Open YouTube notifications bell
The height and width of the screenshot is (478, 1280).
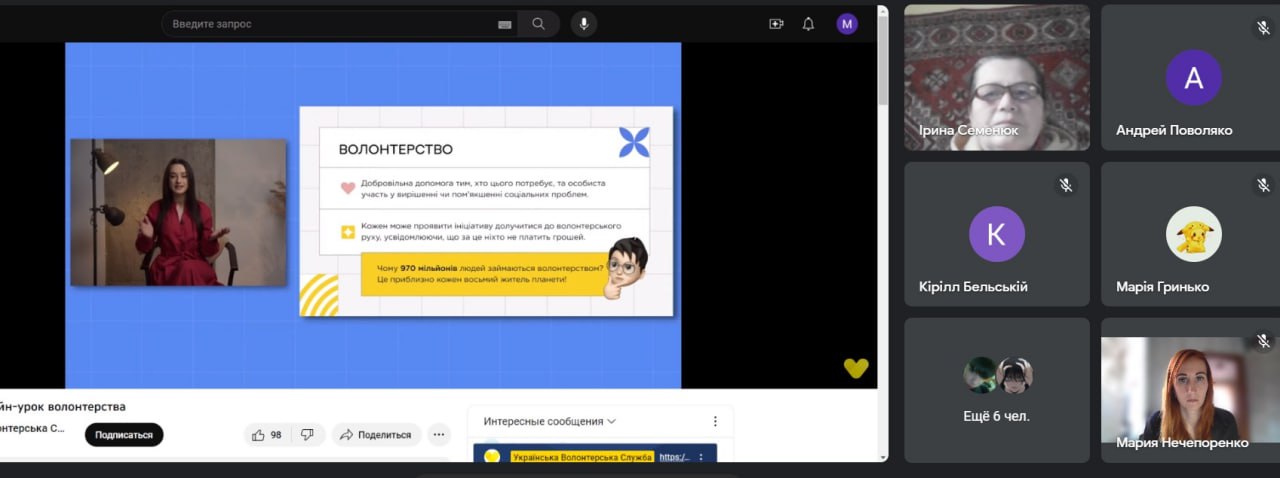pos(808,24)
